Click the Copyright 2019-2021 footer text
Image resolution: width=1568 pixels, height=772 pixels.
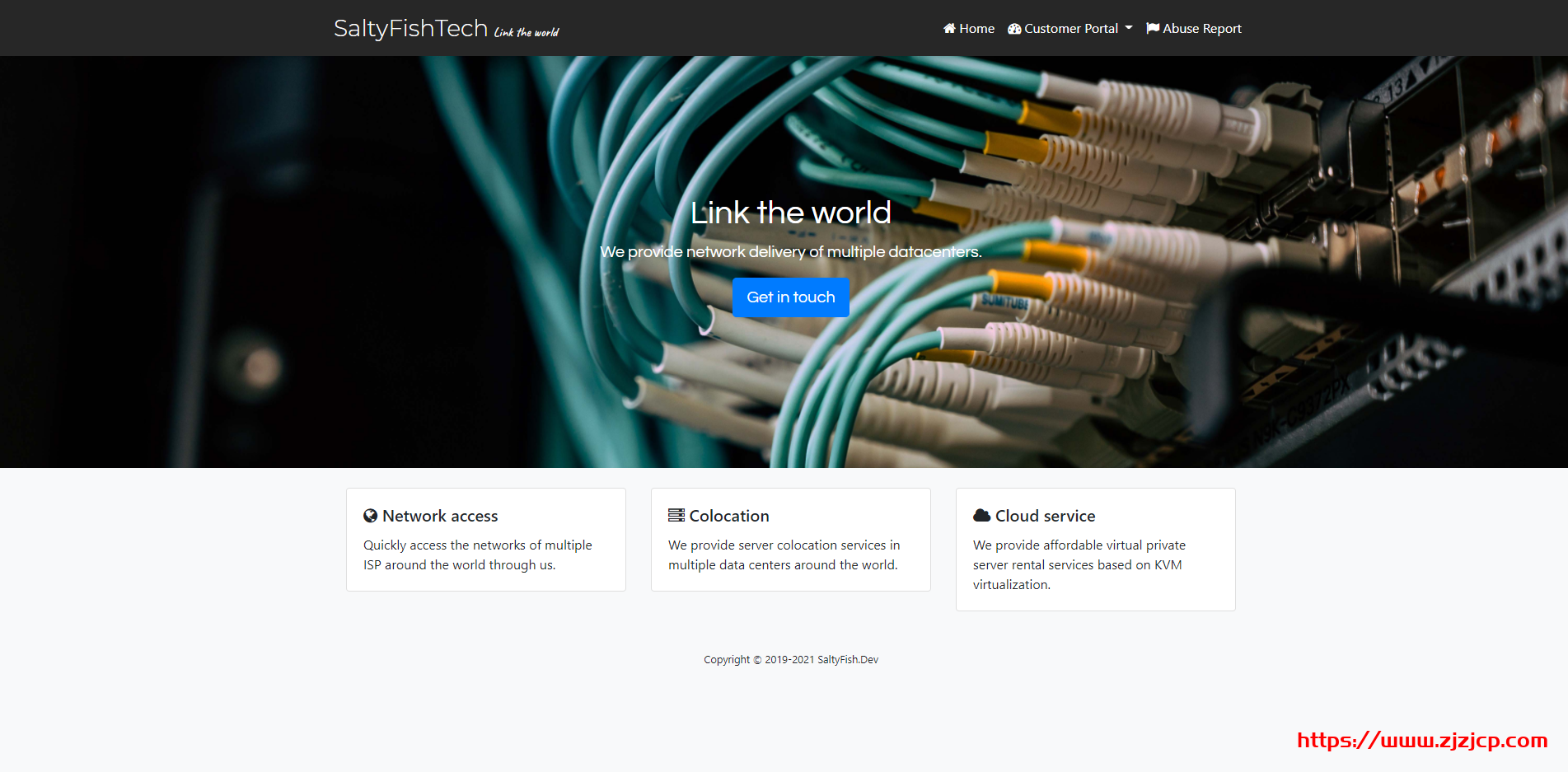click(x=791, y=660)
